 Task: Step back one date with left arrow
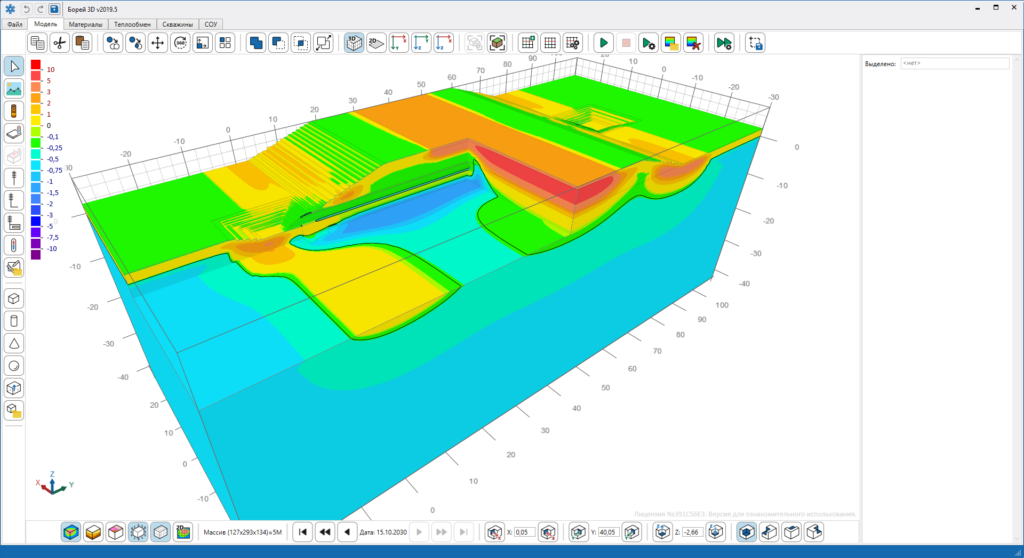tap(347, 532)
